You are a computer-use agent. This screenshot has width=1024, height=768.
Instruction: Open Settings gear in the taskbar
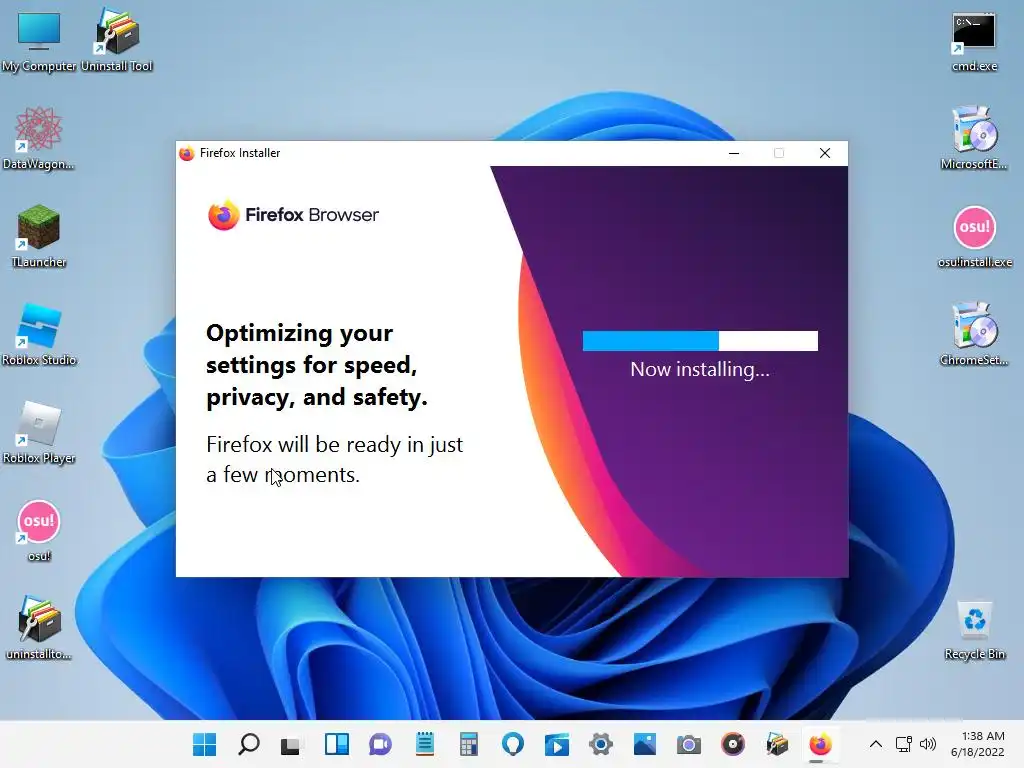tap(601, 744)
